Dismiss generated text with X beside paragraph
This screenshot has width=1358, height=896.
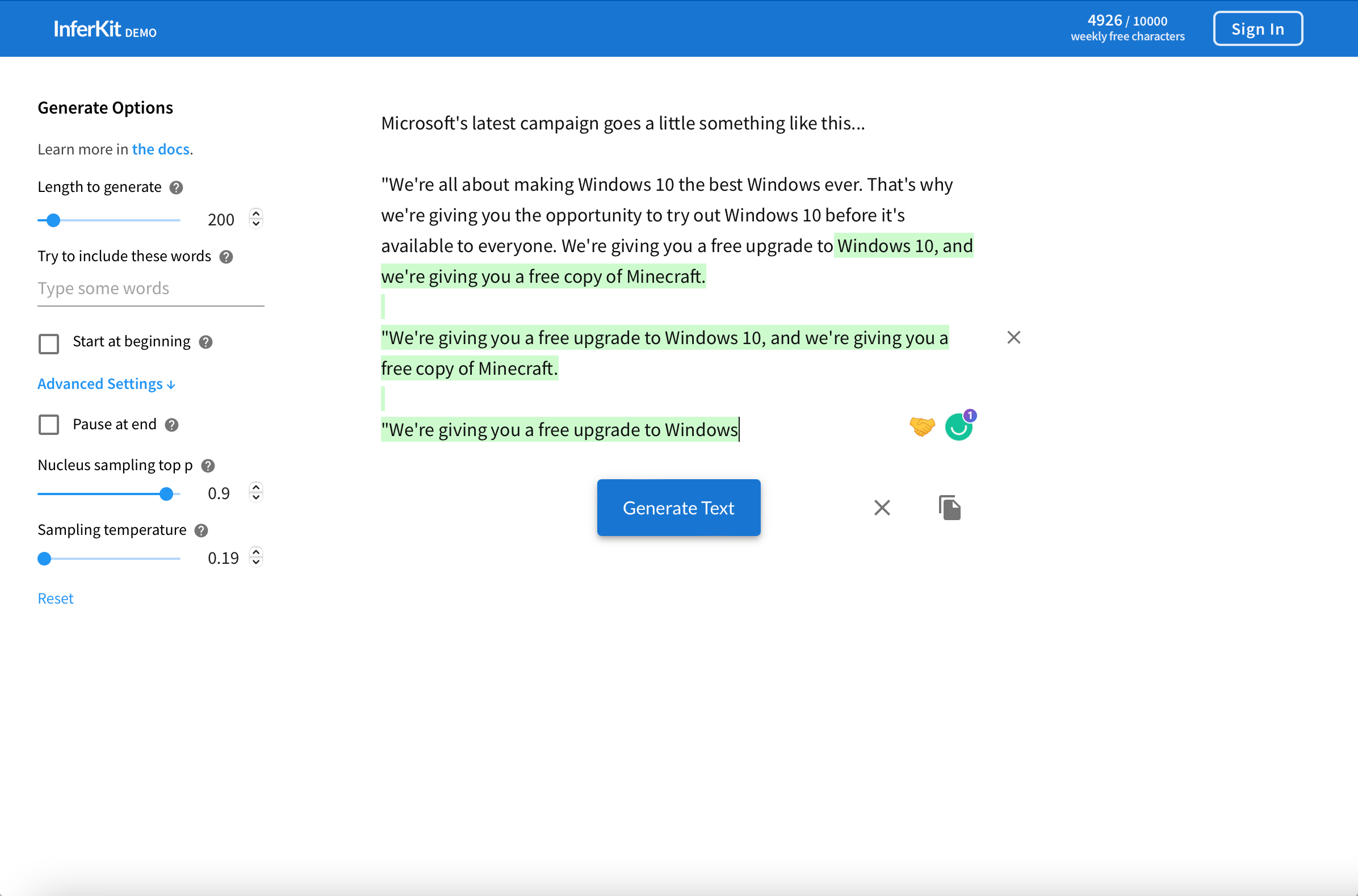[1014, 337]
